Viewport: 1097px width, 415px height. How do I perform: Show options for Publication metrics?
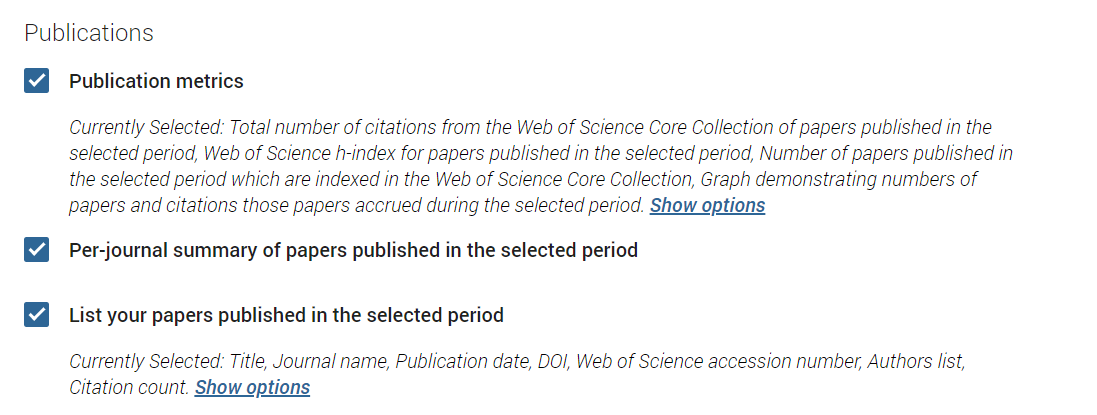pyautogui.click(x=707, y=205)
